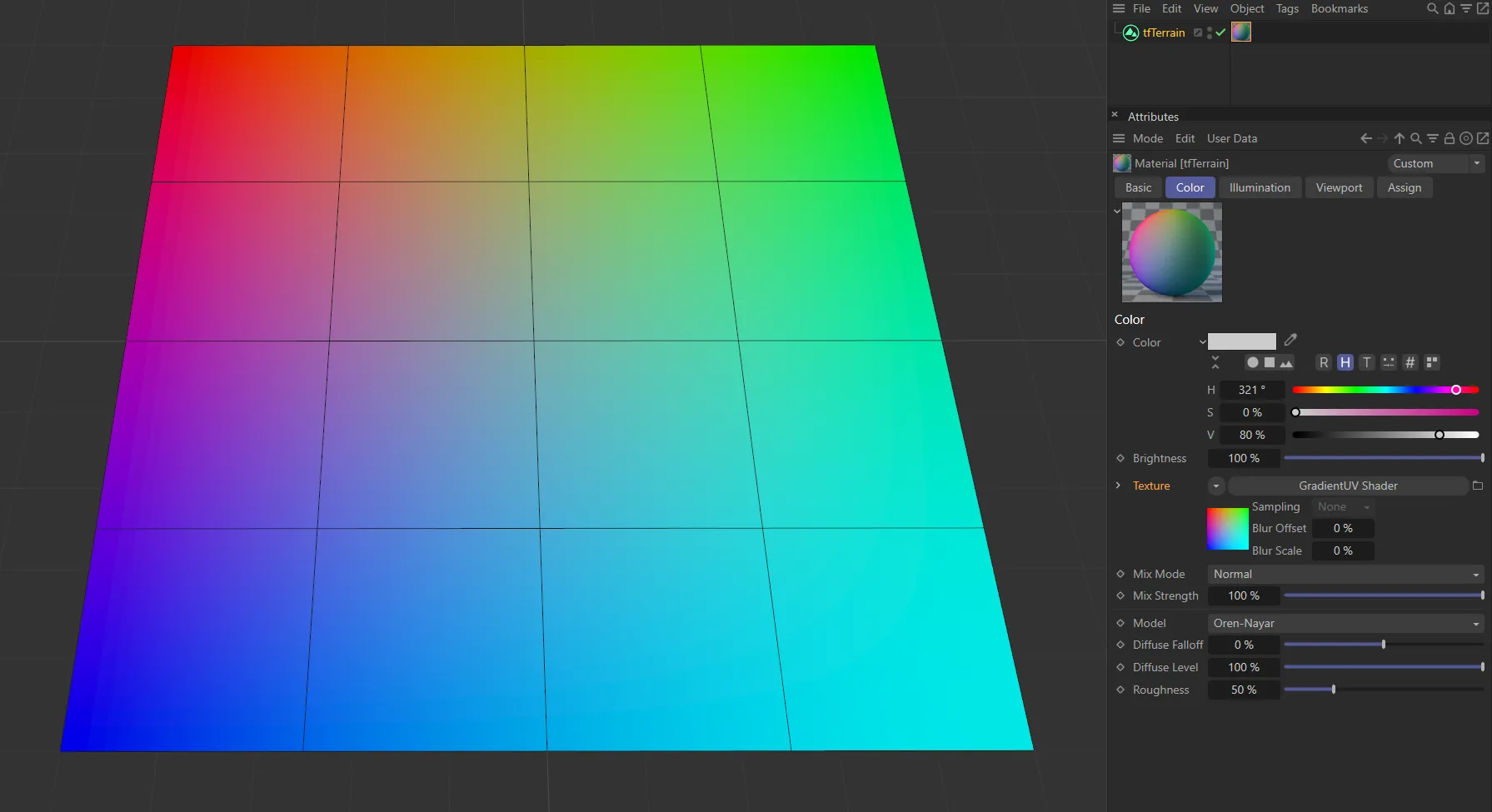Enable RGB color mode button
Screen dimensions: 1492x812
click(x=1324, y=363)
